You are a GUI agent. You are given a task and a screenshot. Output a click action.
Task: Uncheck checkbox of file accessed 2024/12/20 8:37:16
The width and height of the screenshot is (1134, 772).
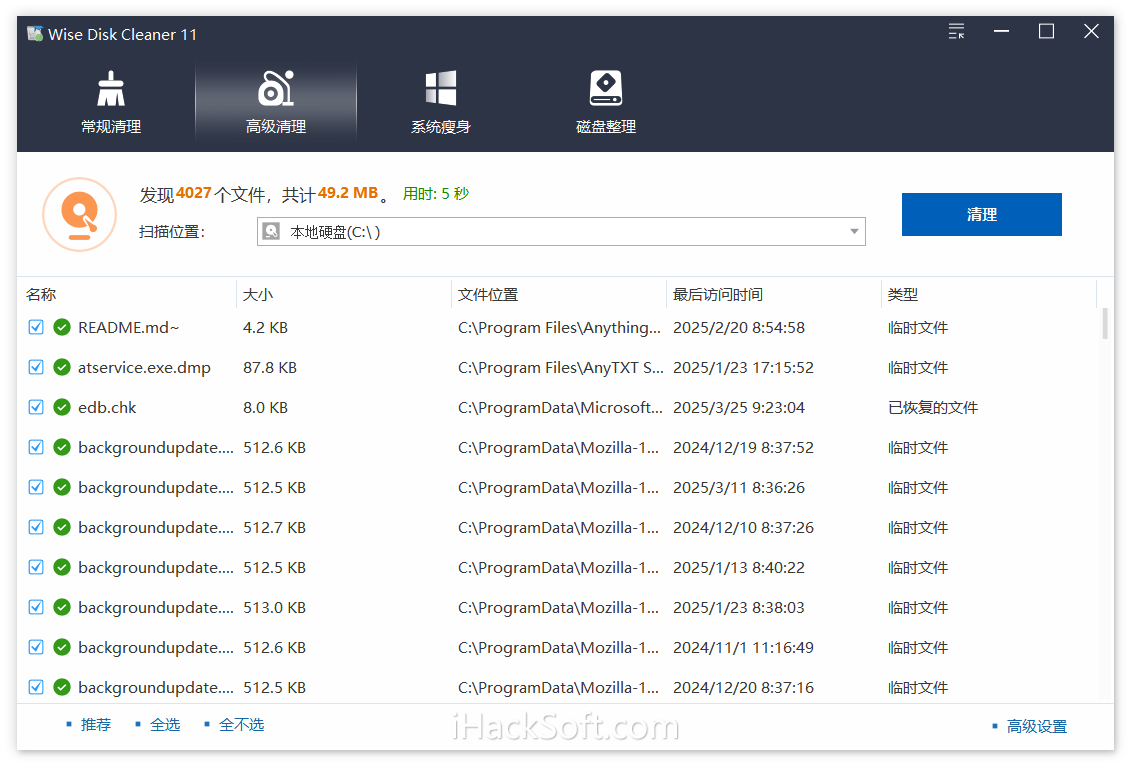coord(35,687)
